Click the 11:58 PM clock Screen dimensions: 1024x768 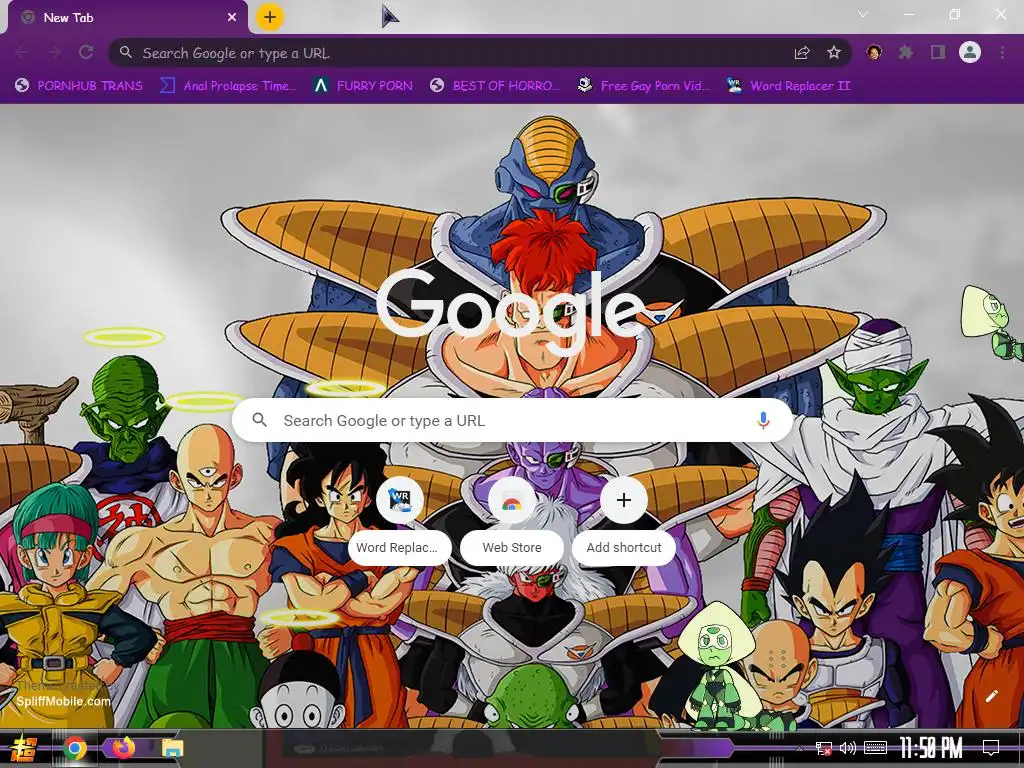pos(931,748)
